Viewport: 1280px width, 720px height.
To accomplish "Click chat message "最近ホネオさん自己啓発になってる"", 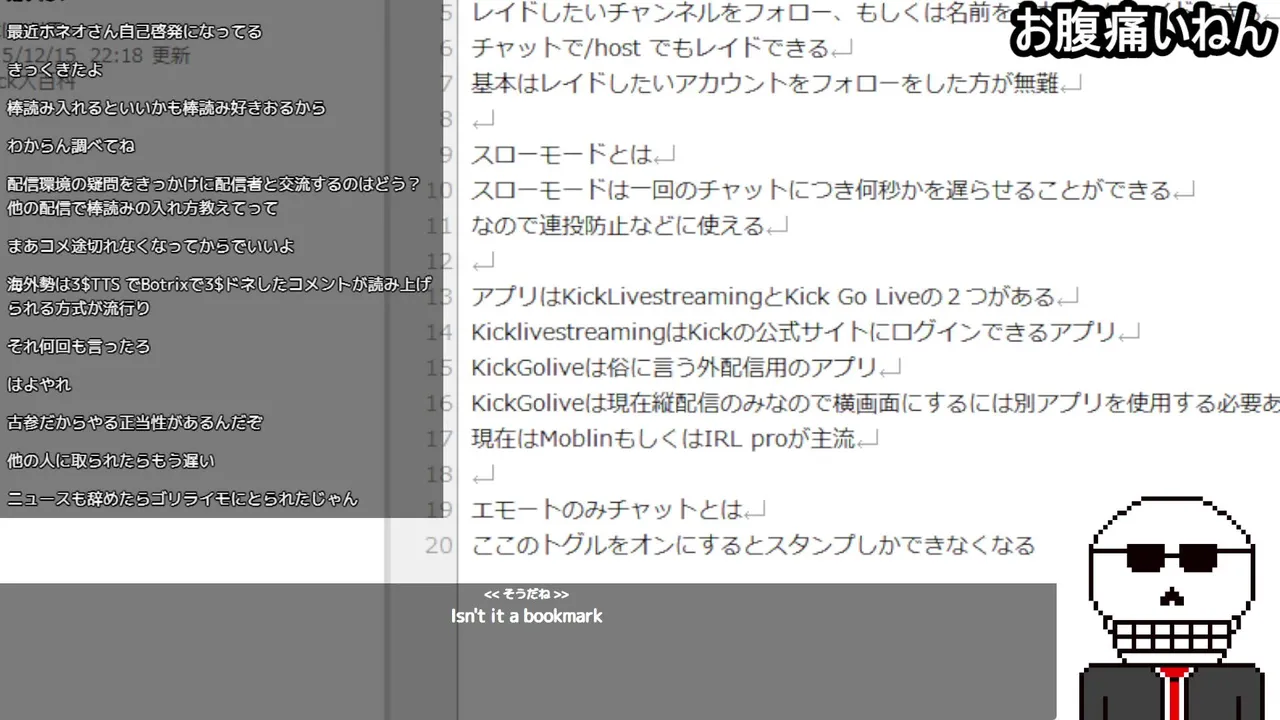I will (134, 32).
